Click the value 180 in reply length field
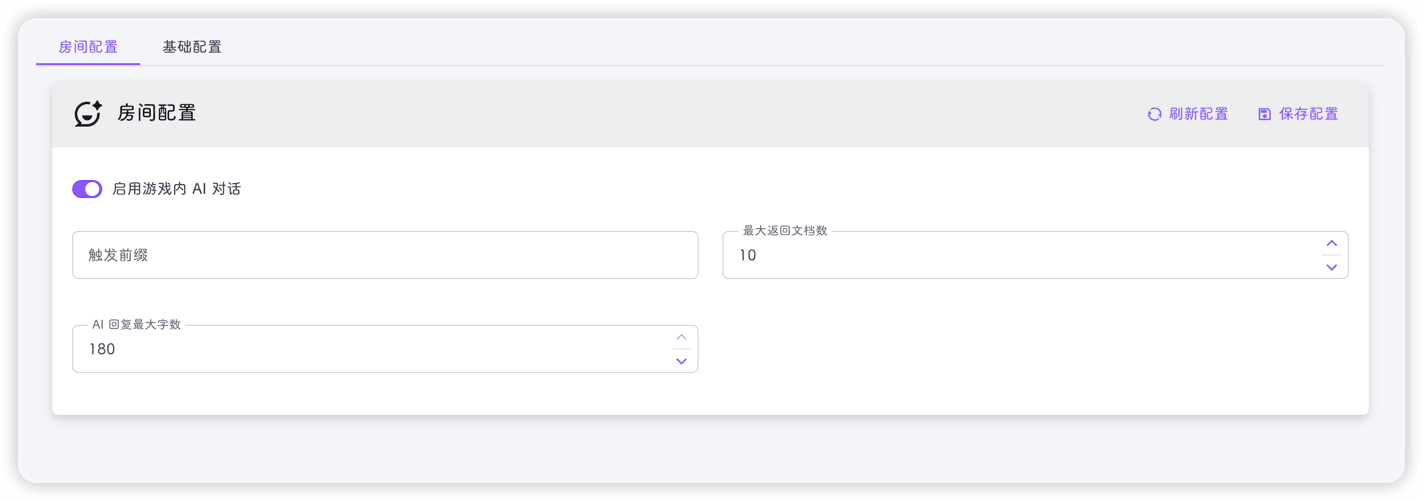The image size is (1423, 501). [102, 350]
